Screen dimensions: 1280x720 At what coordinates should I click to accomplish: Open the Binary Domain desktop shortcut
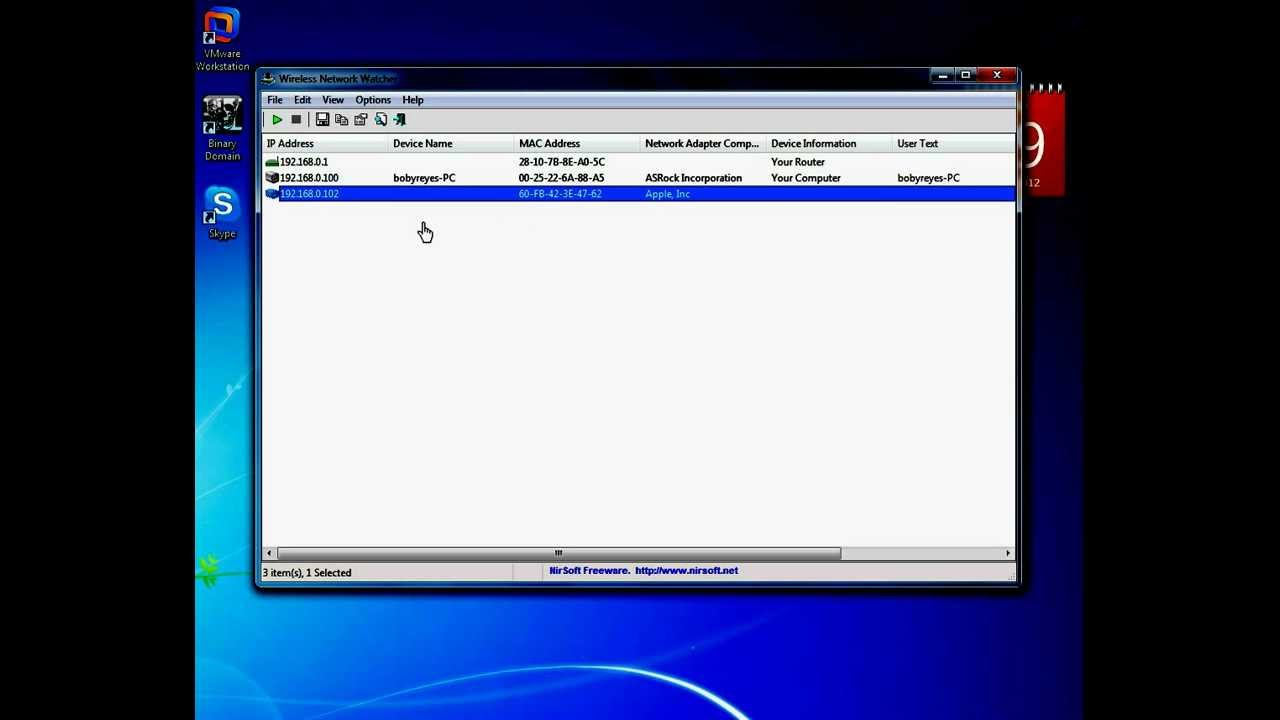[222, 129]
